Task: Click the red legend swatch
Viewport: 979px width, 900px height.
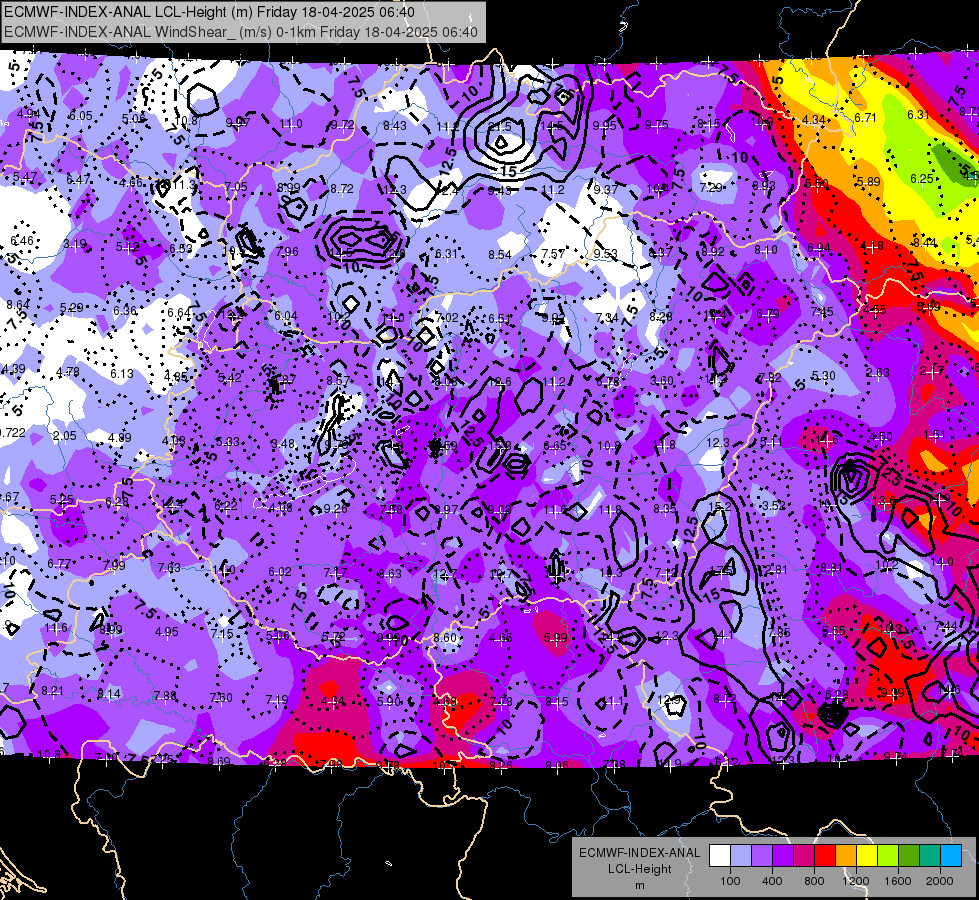Action: point(825,856)
